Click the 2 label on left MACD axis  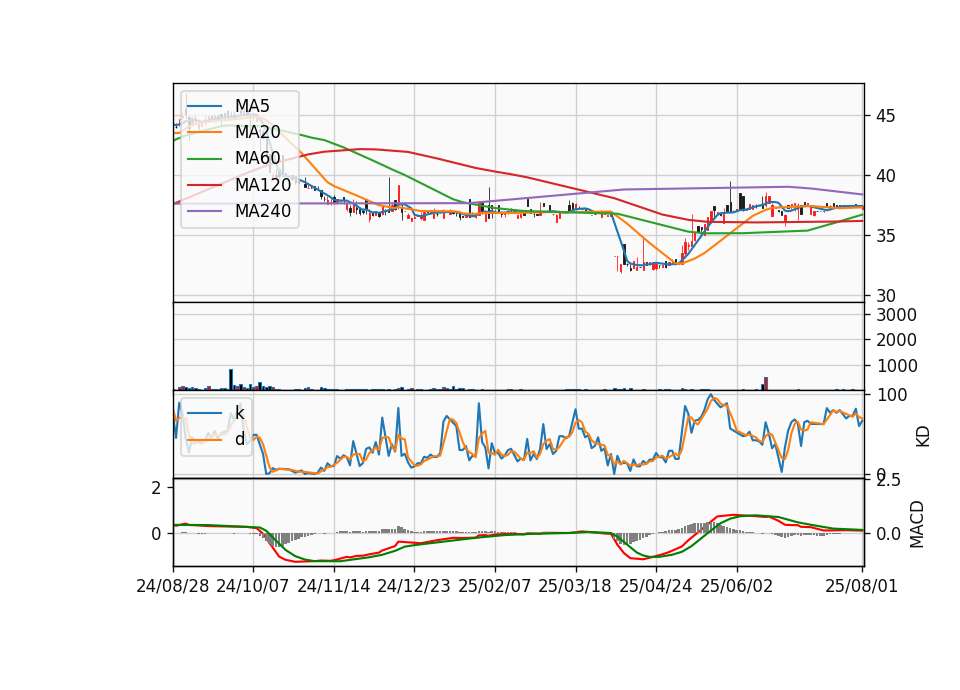tap(157, 489)
